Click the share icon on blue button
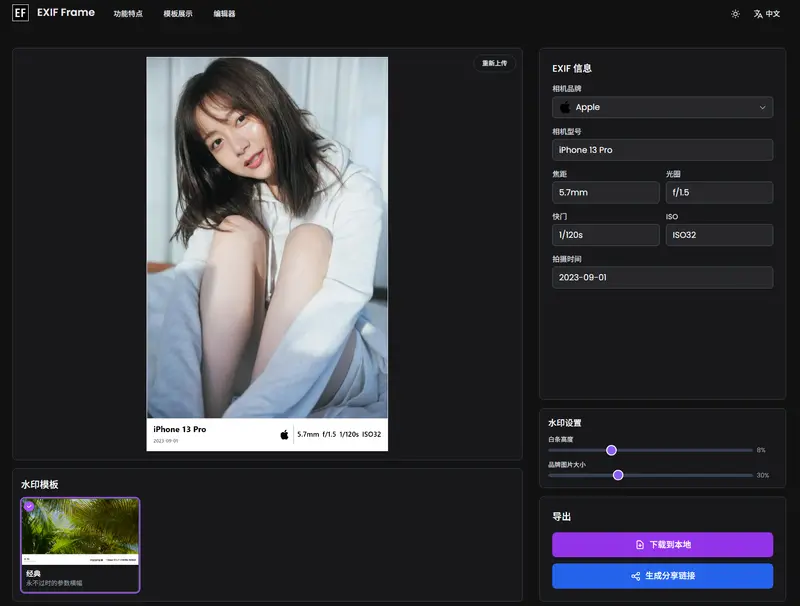The image size is (800, 606). tap(636, 576)
